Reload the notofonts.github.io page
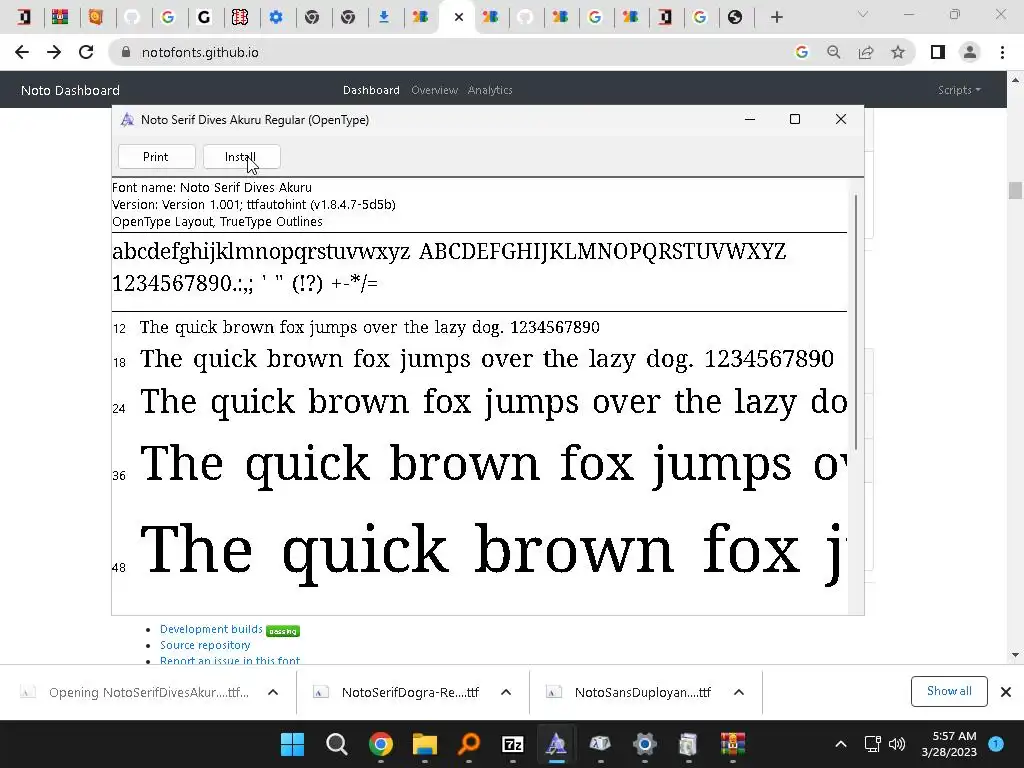Viewport: 1024px width, 768px height. tap(86, 52)
